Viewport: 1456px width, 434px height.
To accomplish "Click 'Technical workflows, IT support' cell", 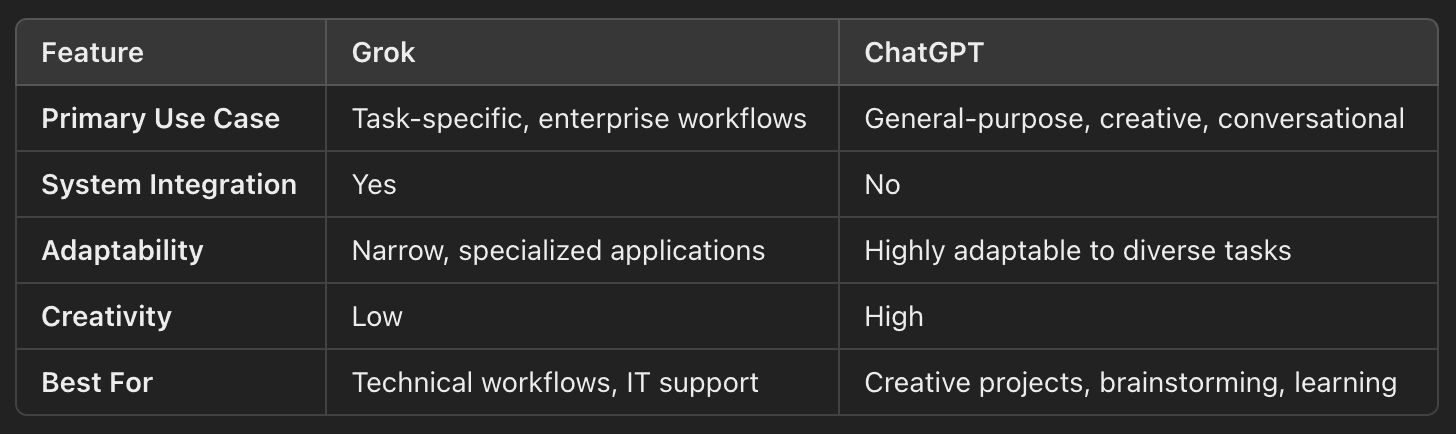I will point(555,382).
